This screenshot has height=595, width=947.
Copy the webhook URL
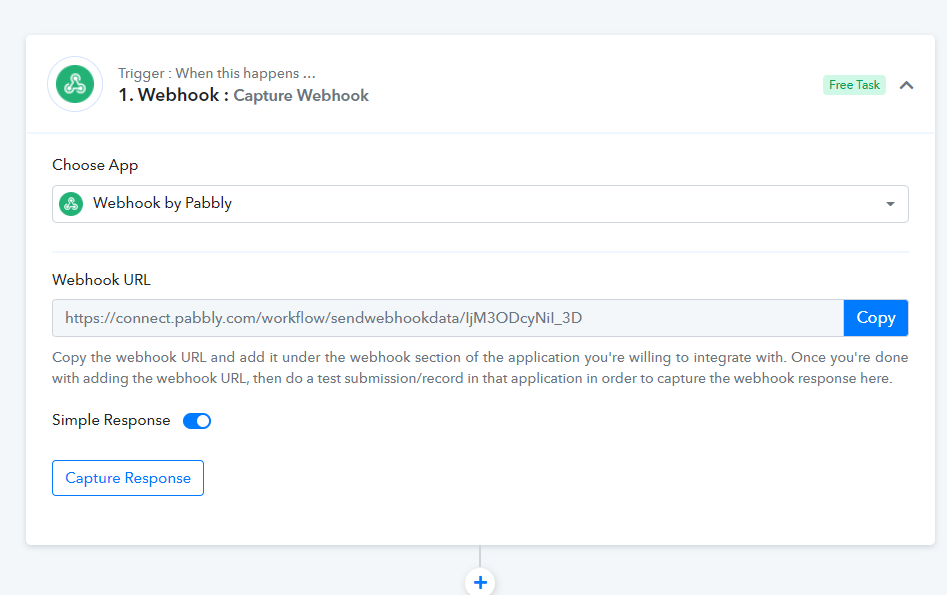(x=876, y=318)
